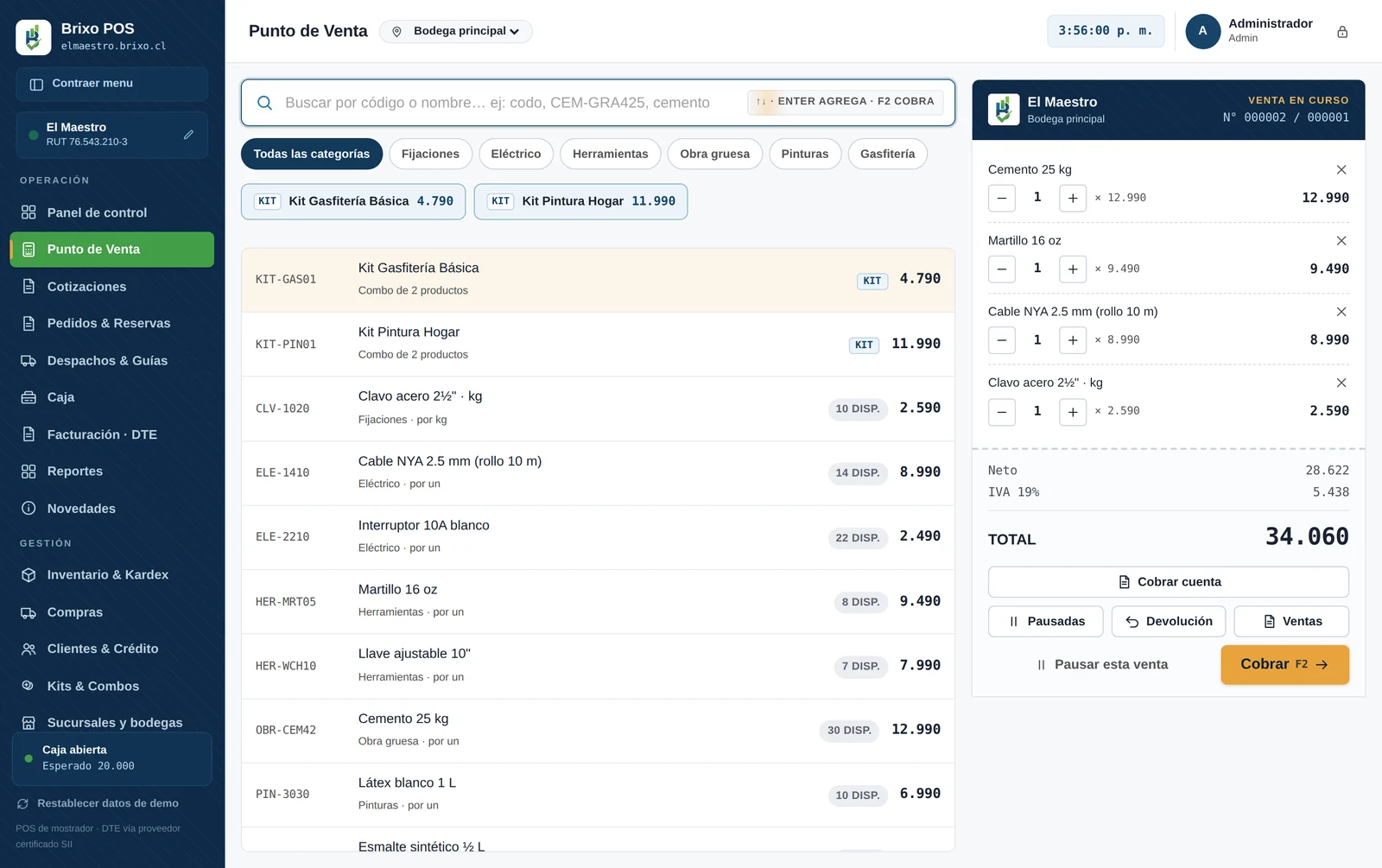Filter products by Pinturas

(x=805, y=154)
